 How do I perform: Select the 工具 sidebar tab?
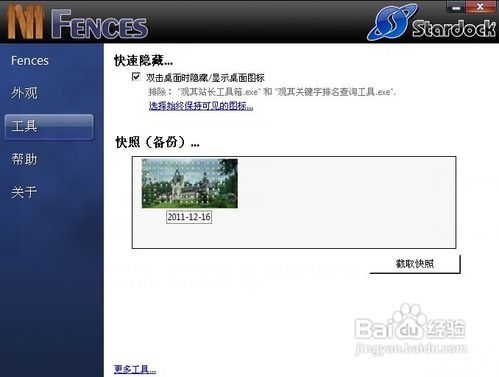pos(49,127)
